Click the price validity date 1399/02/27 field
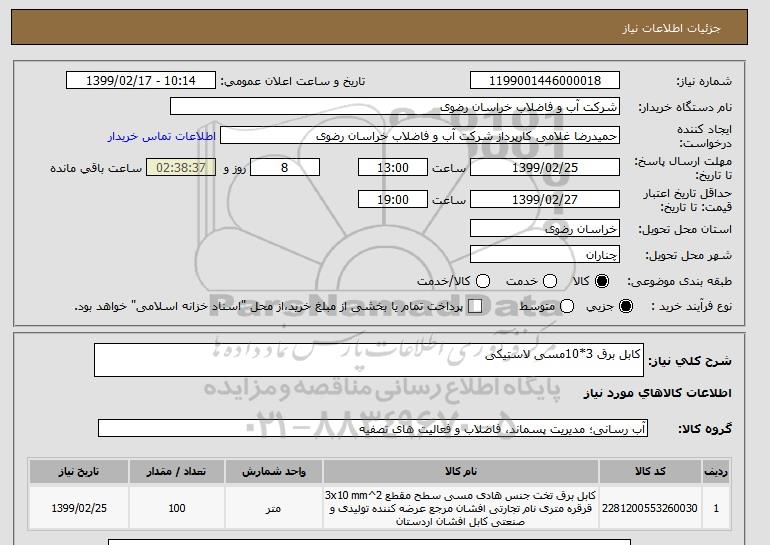The height and width of the screenshot is (545, 770). (545, 199)
